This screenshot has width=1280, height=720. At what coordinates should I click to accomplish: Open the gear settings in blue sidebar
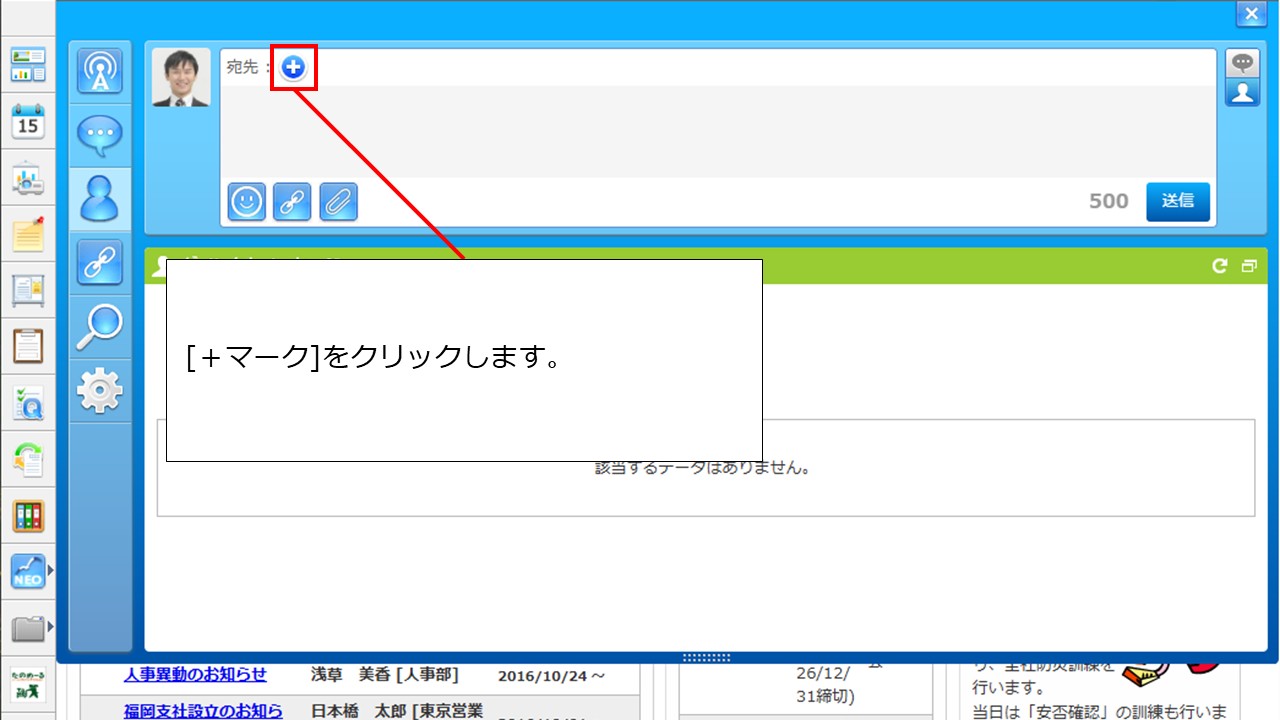[100, 390]
